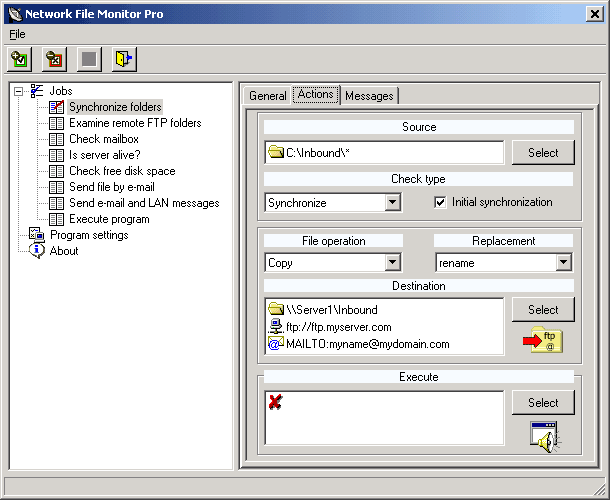Click the icon beside Check free disk space

click(x=56, y=171)
